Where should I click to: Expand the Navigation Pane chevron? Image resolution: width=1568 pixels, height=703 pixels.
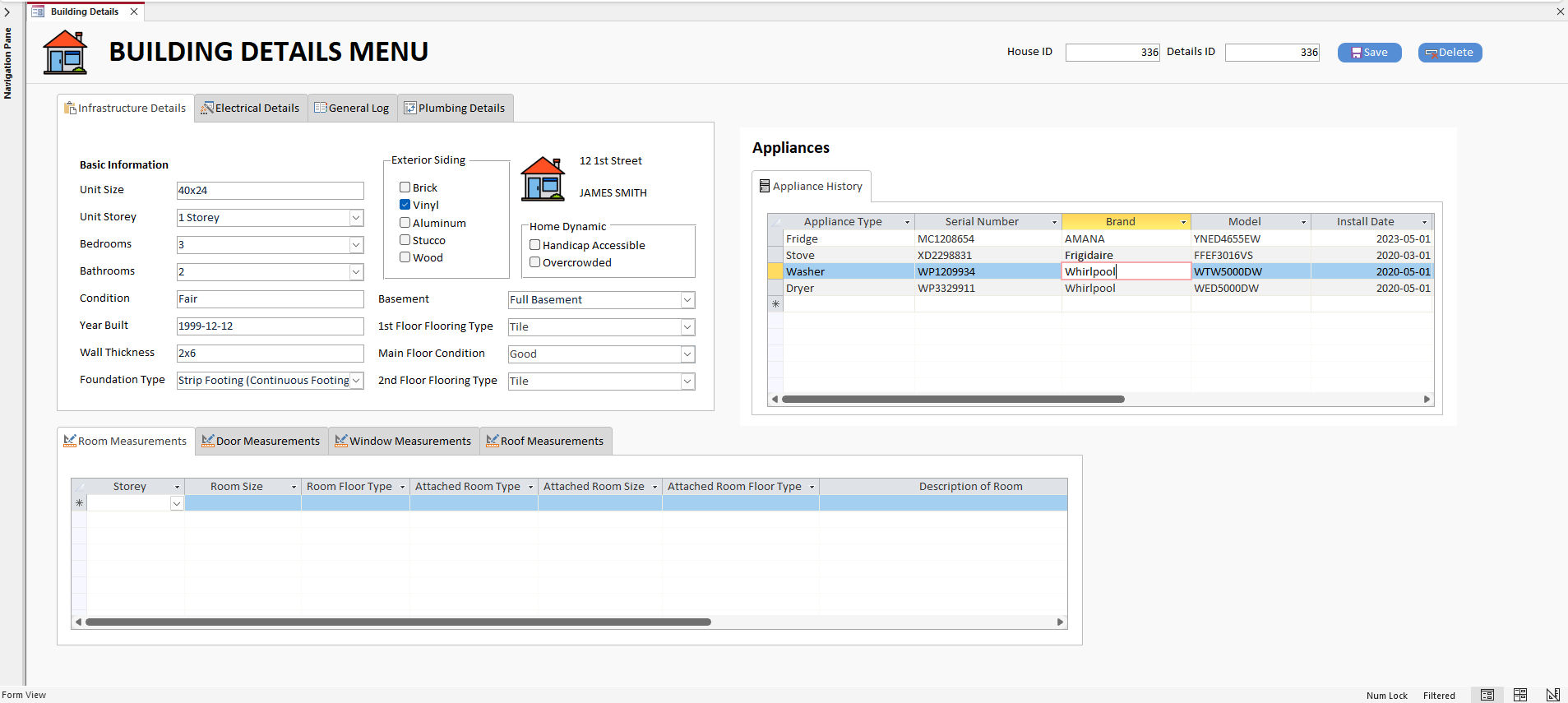7,12
